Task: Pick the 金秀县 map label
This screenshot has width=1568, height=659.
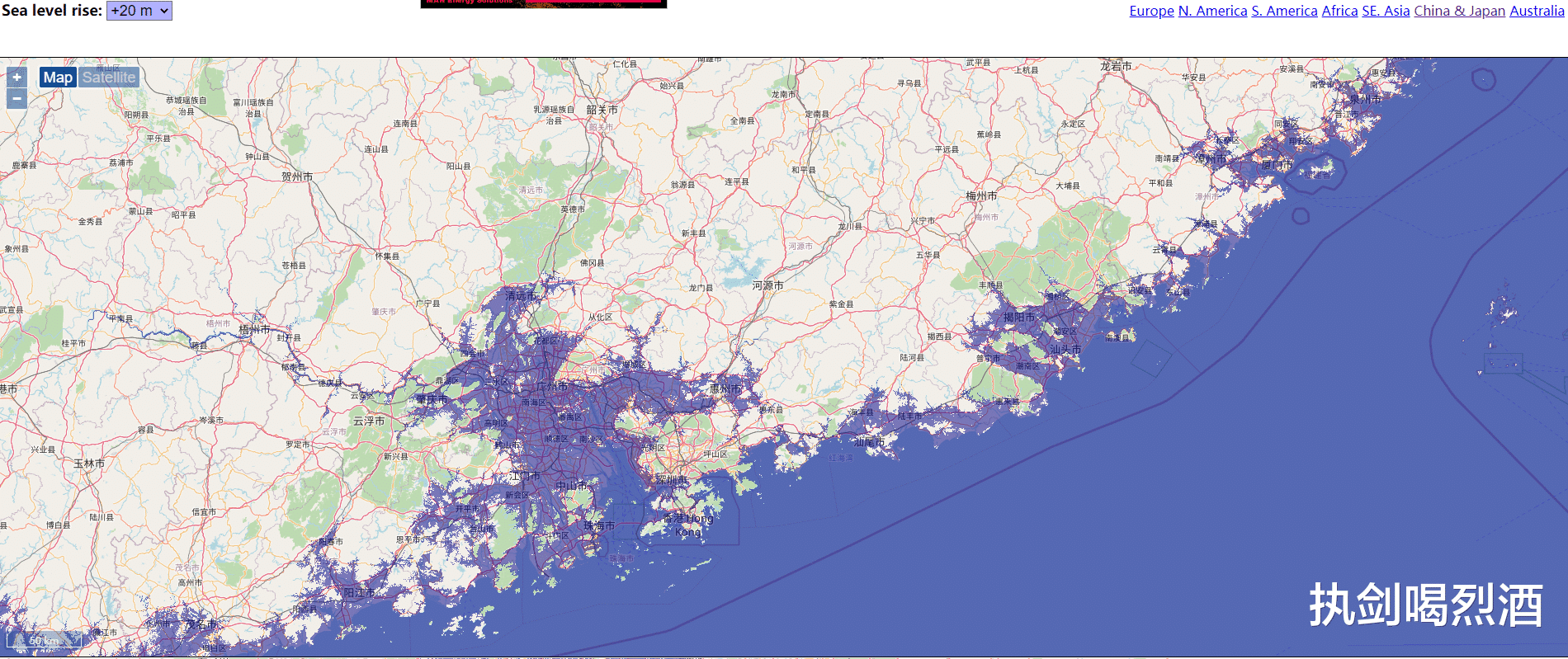Action: (x=90, y=222)
